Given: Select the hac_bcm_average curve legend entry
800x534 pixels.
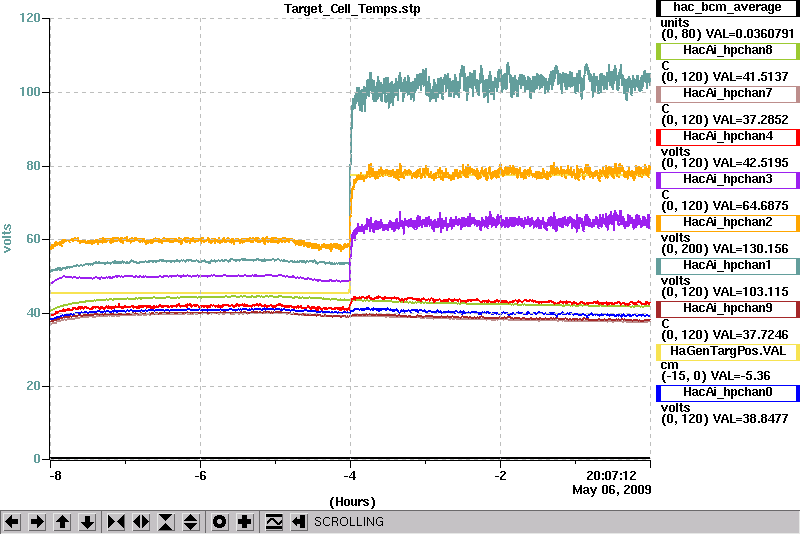Looking at the screenshot, I should (728, 8).
